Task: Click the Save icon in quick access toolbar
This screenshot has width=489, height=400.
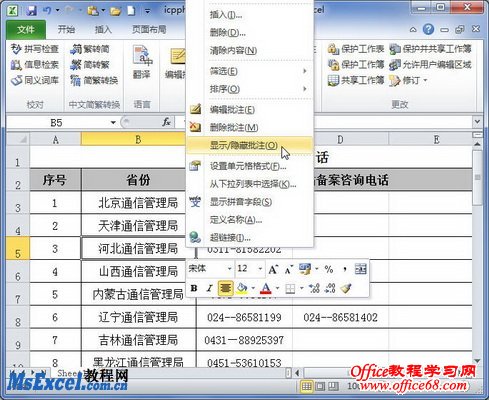Action: [32, 10]
